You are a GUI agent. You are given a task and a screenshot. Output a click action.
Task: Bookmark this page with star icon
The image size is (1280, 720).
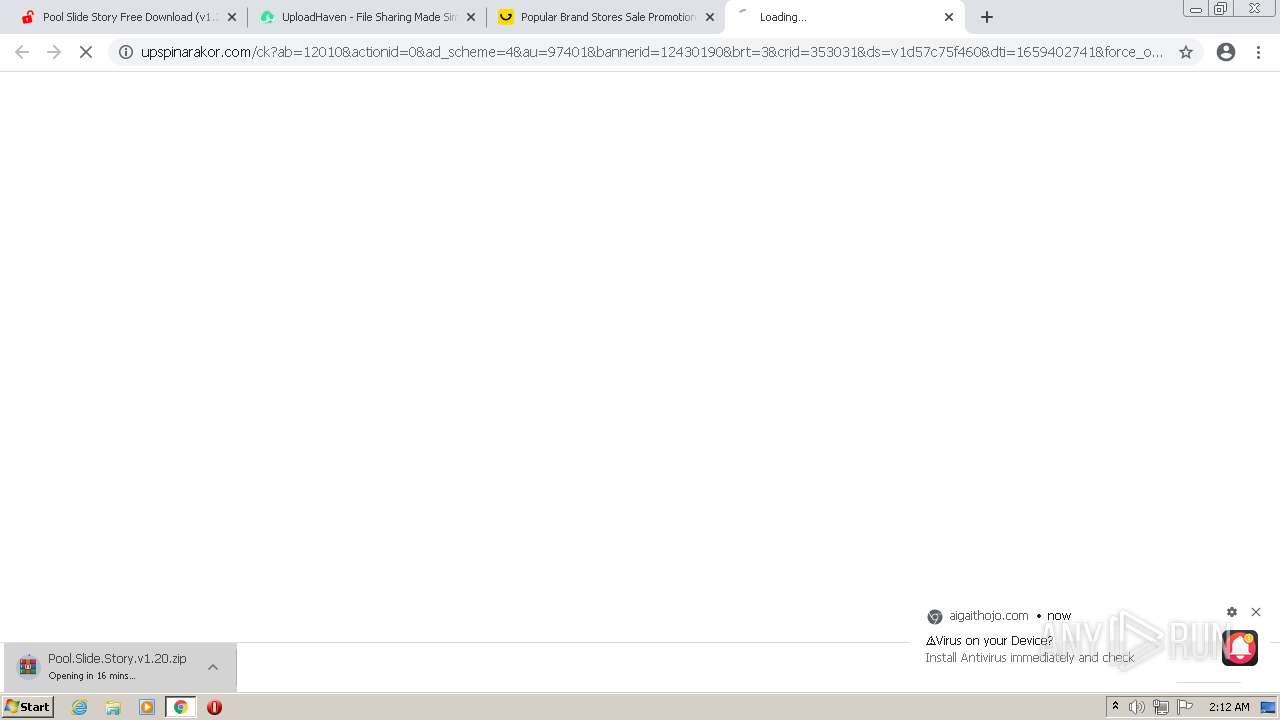1186,52
